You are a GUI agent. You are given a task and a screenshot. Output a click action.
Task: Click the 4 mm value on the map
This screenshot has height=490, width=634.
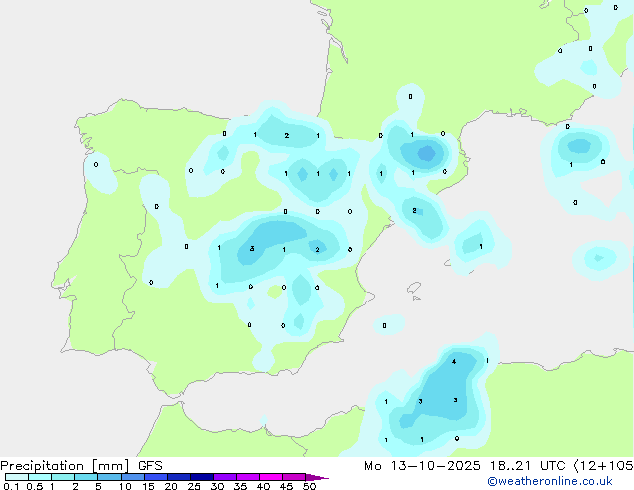(454, 361)
